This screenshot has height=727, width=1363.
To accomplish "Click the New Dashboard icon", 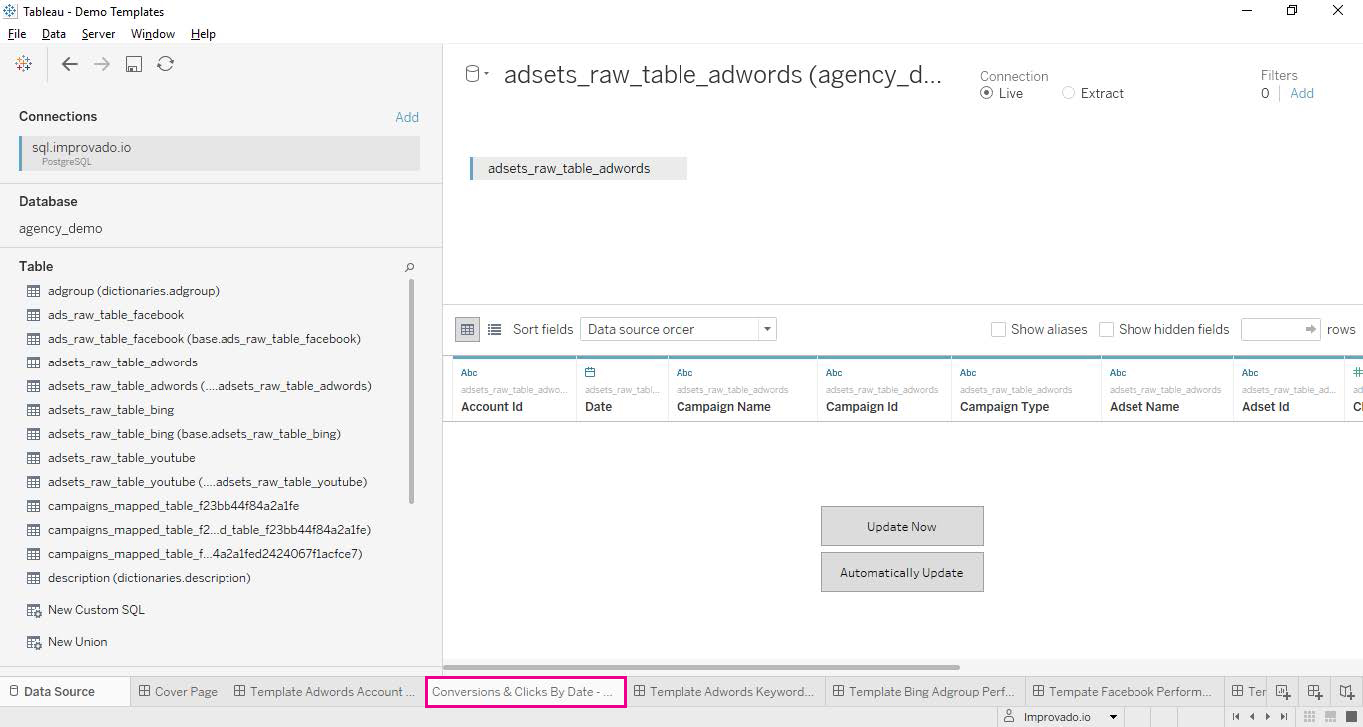I will [1315, 691].
